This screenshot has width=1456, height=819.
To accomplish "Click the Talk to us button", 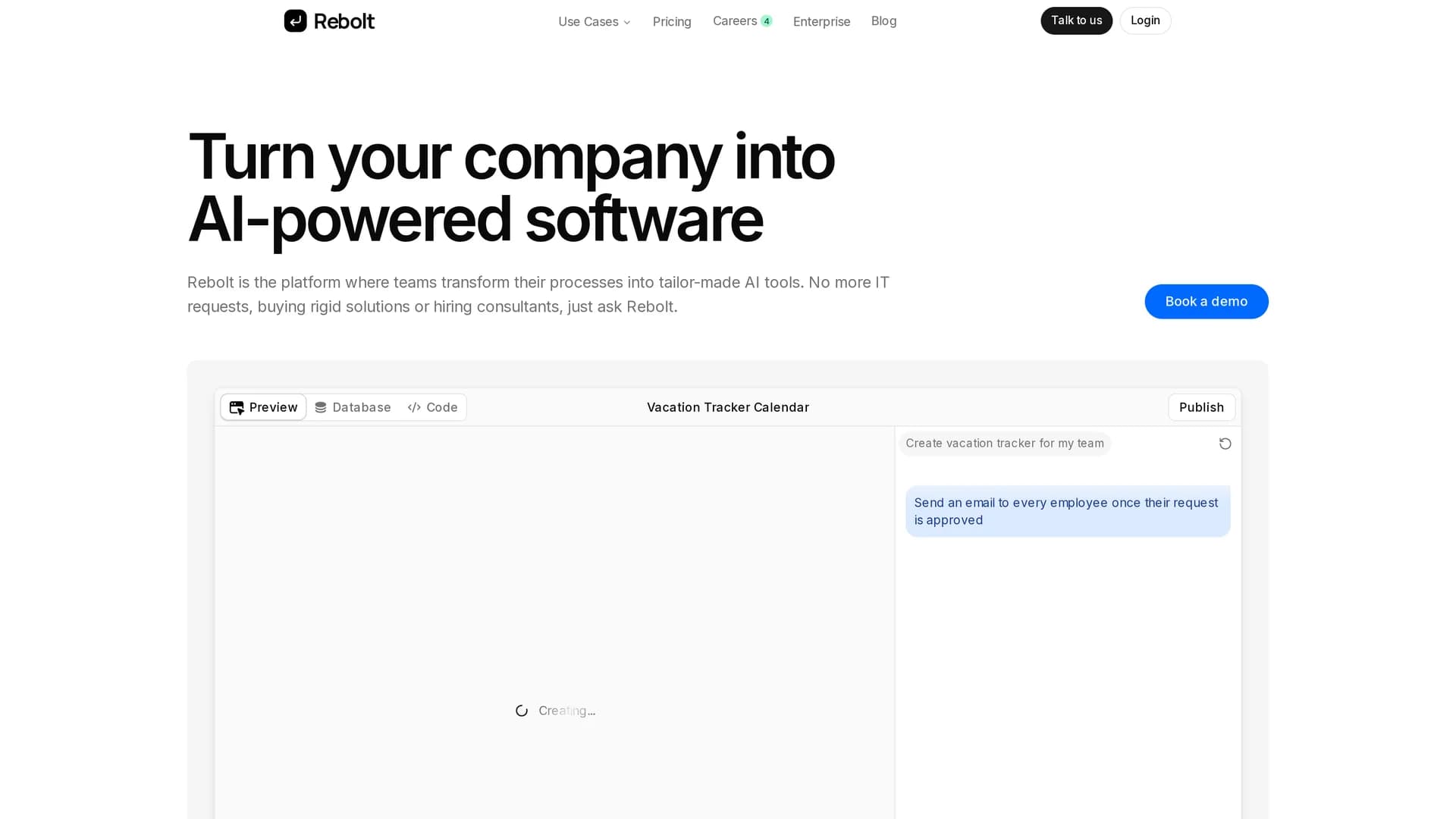I will (1076, 20).
